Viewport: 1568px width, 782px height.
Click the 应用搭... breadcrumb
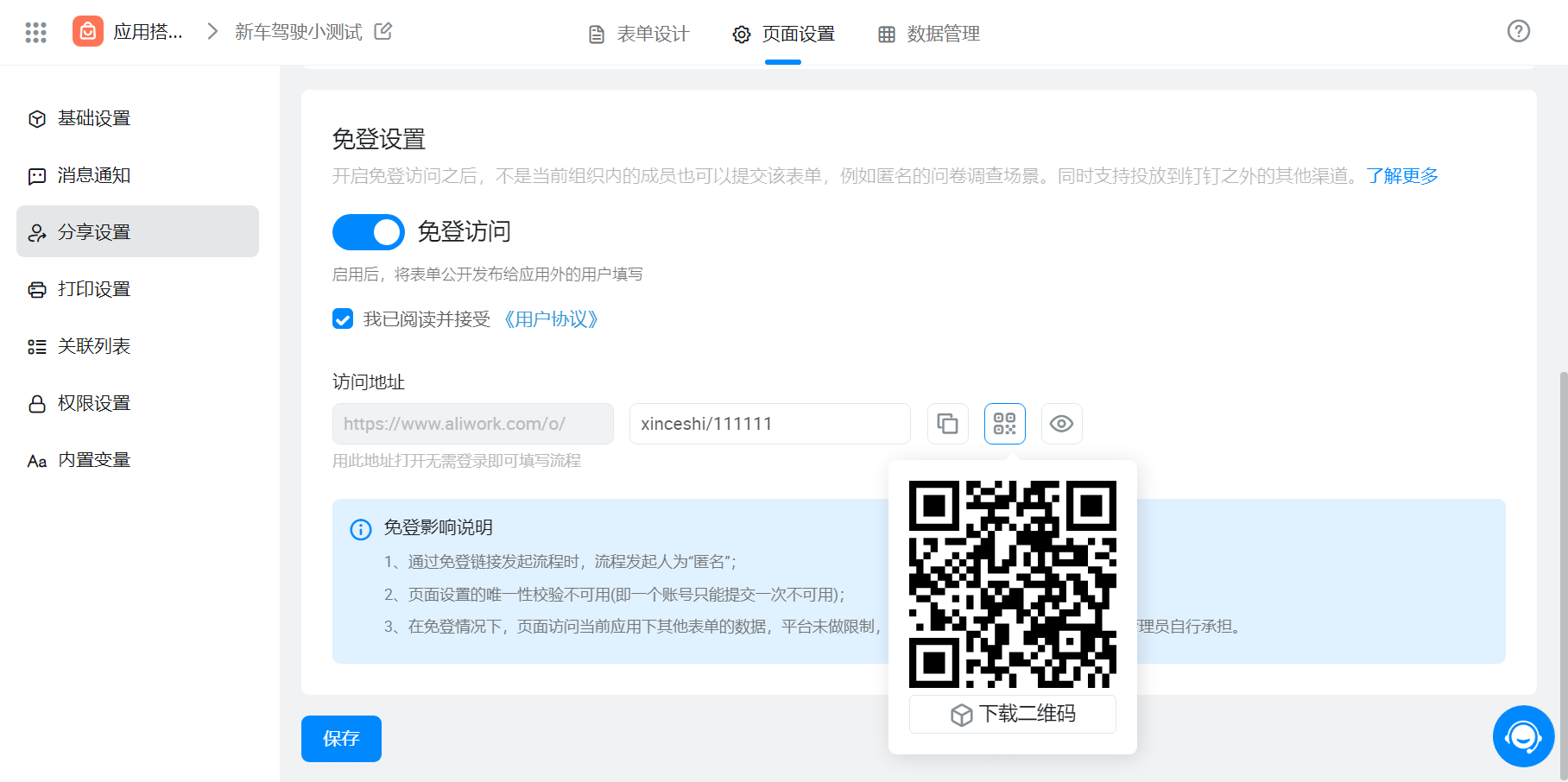pyautogui.click(x=149, y=32)
